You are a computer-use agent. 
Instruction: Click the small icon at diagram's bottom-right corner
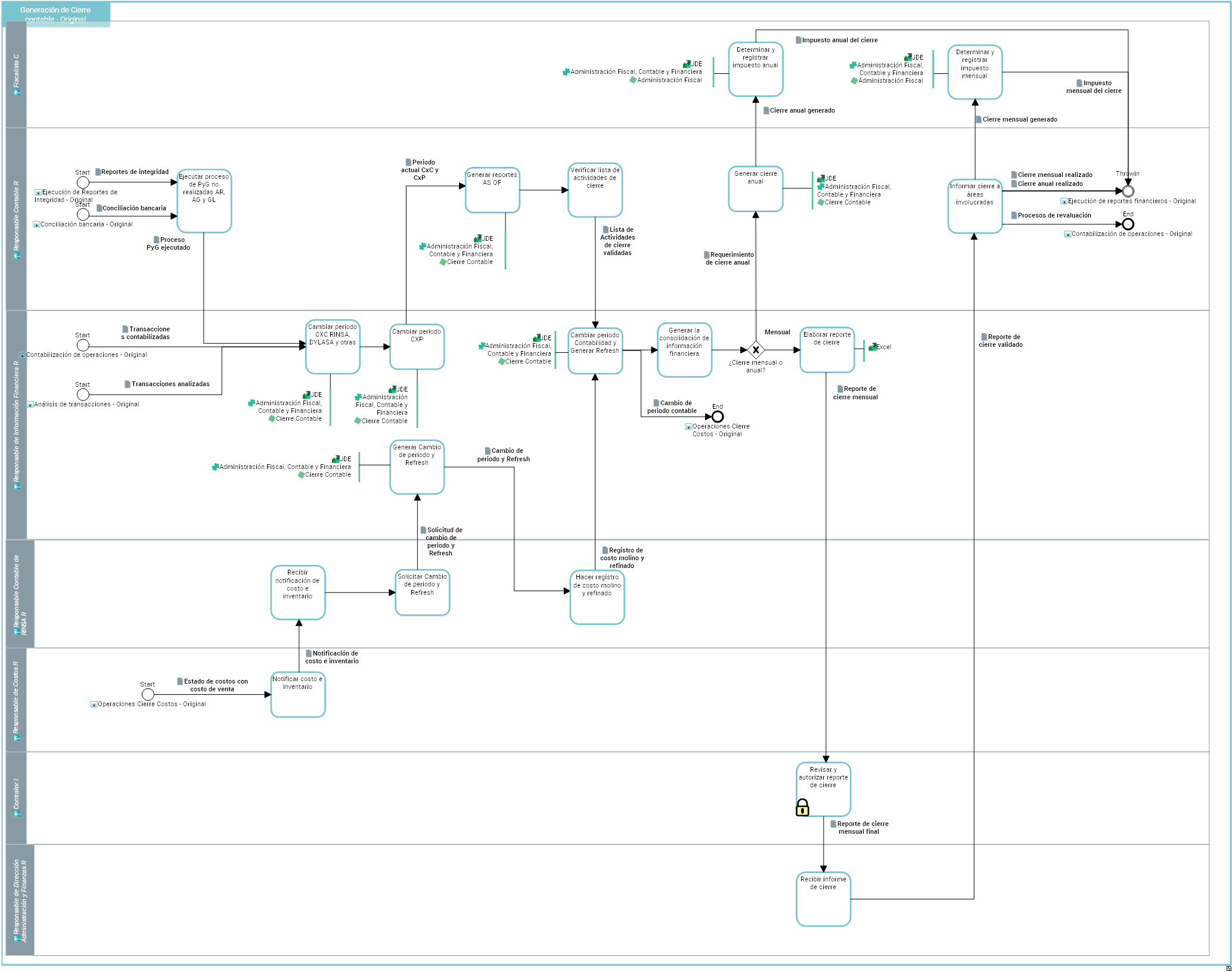click(x=1228, y=968)
